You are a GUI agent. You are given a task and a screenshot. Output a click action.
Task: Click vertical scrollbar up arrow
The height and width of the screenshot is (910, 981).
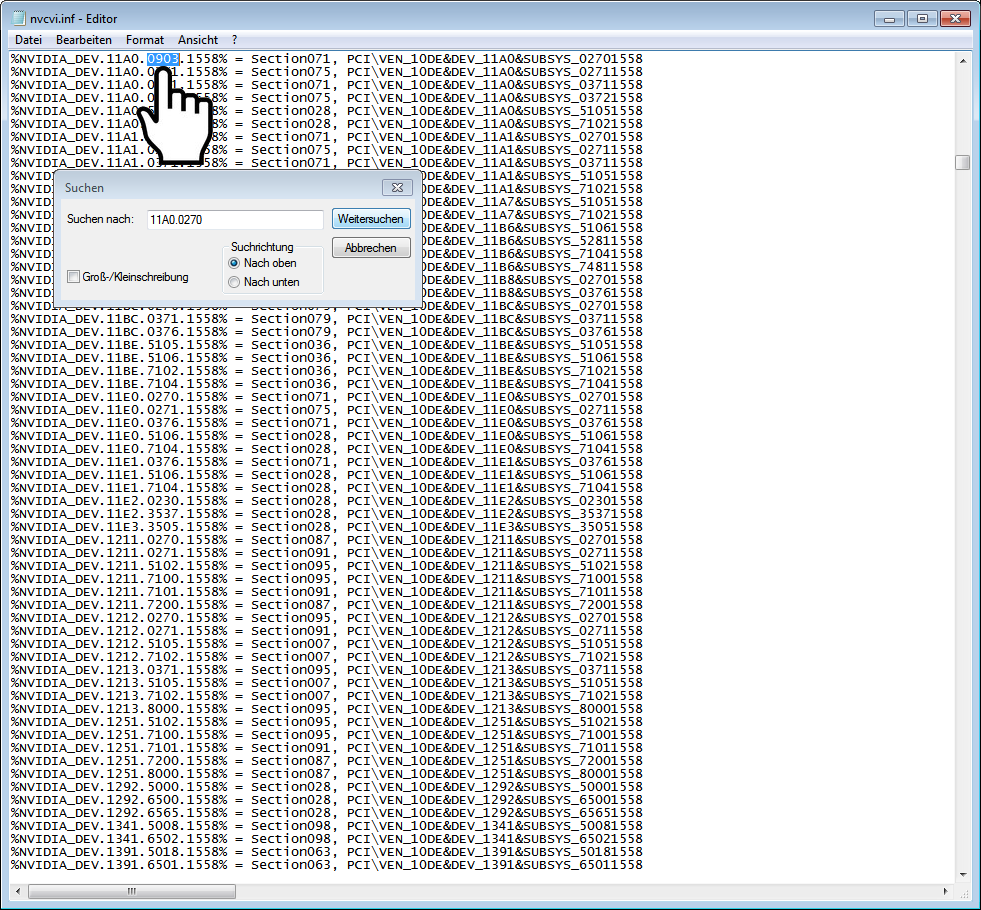[x=963, y=61]
